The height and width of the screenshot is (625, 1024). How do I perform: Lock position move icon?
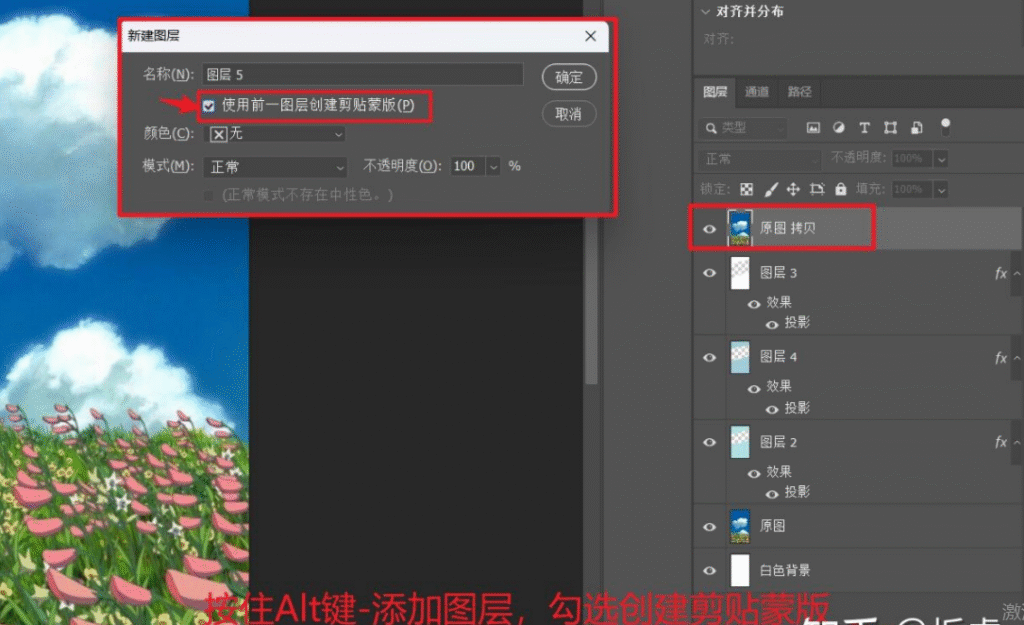pyautogui.click(x=793, y=189)
